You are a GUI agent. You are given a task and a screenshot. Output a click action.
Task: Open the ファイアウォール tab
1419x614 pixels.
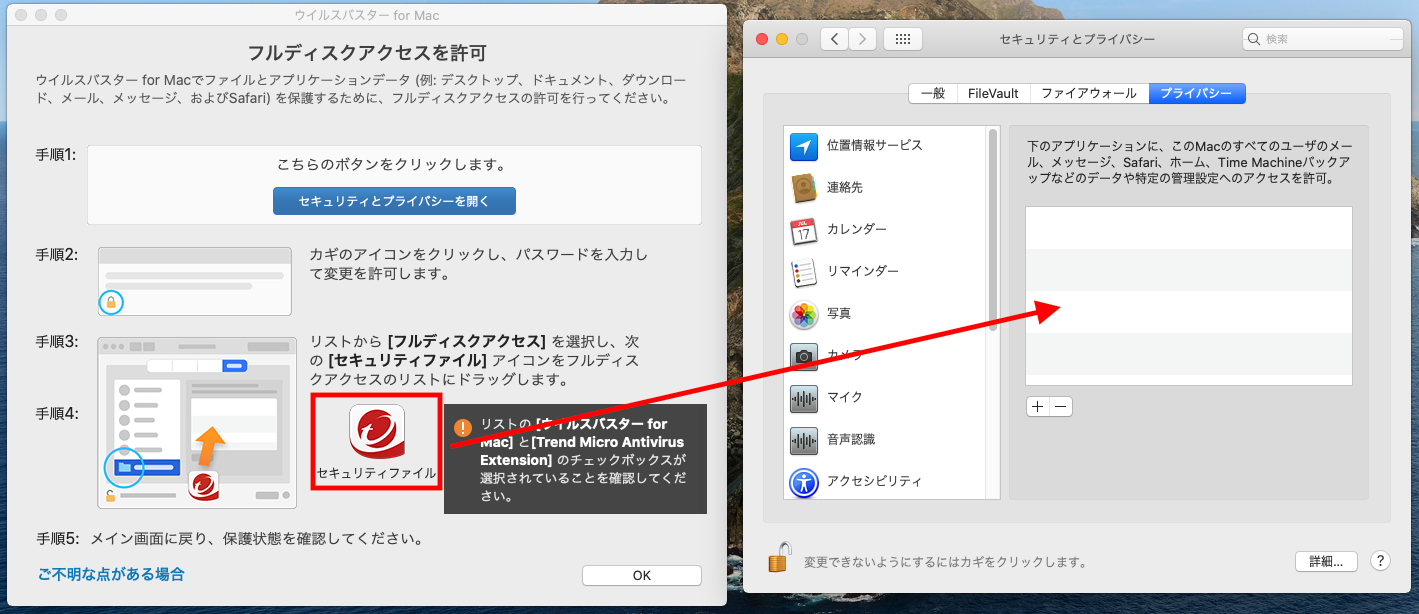click(x=1089, y=93)
